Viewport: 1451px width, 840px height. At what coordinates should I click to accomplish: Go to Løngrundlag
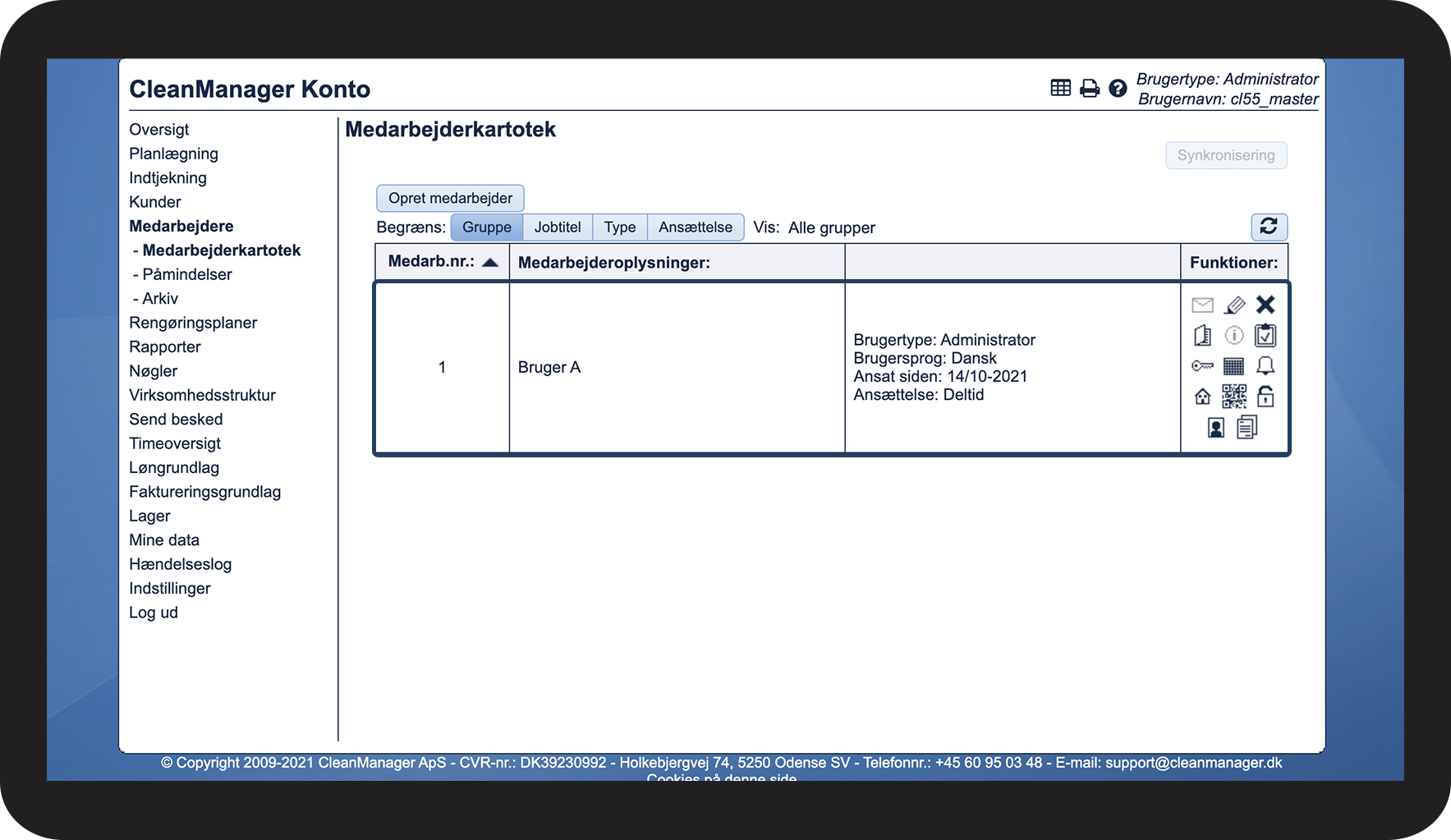(174, 468)
